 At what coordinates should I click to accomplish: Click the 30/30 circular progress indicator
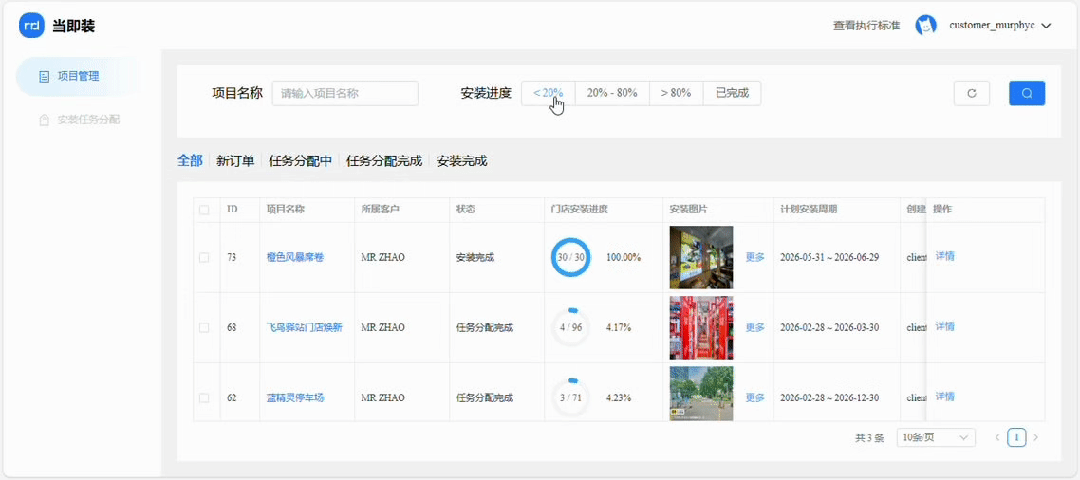pyautogui.click(x=571, y=257)
